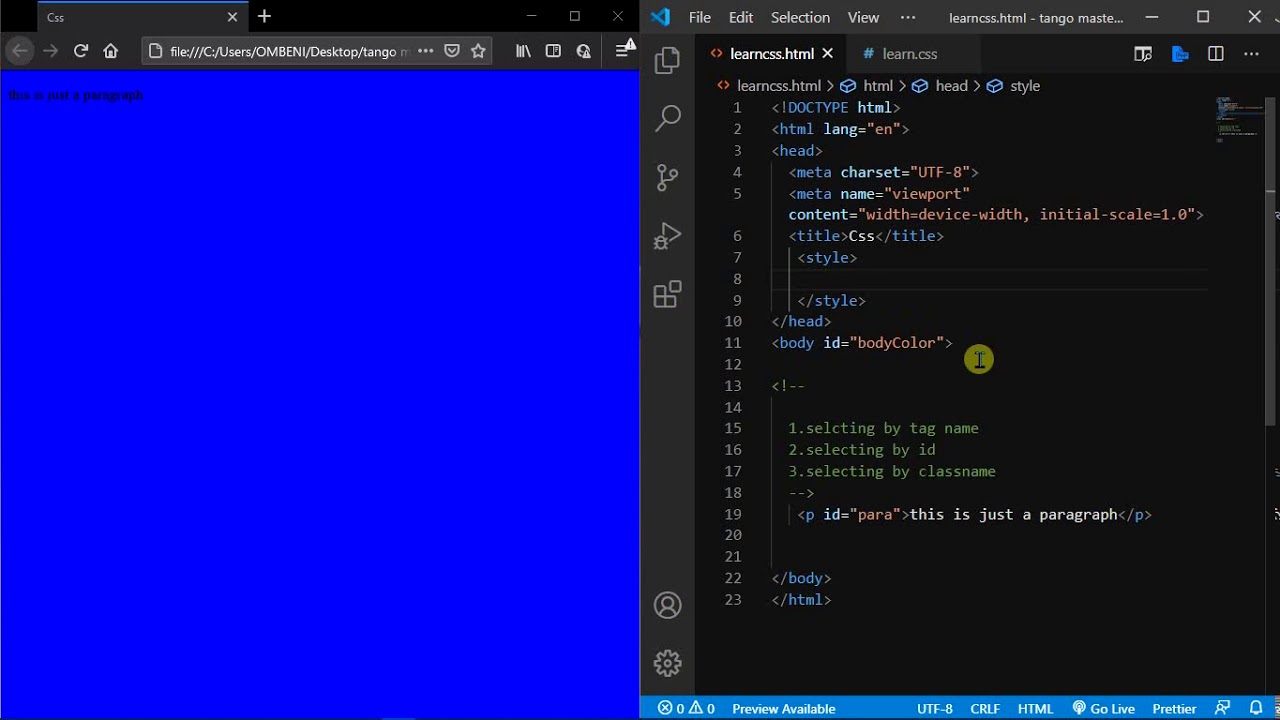
Task: Select the learncss.html editor tab
Action: pyautogui.click(x=771, y=54)
